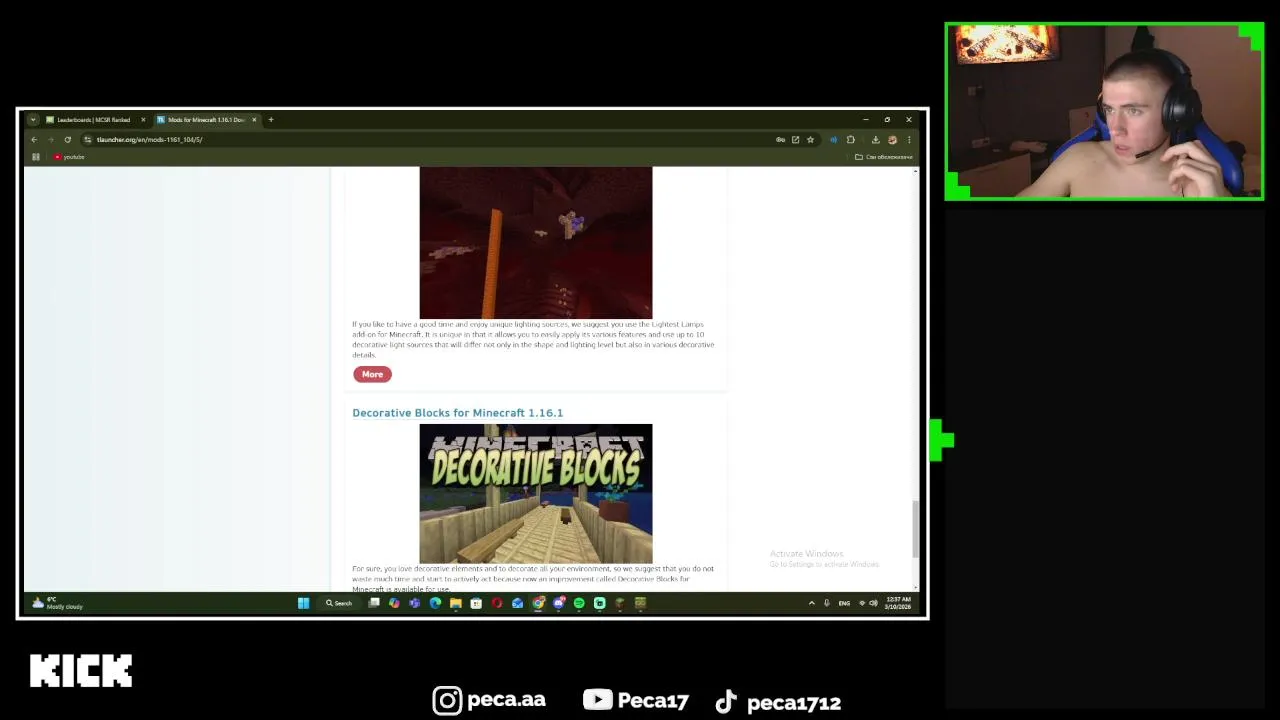Show the browser downloads

point(876,140)
